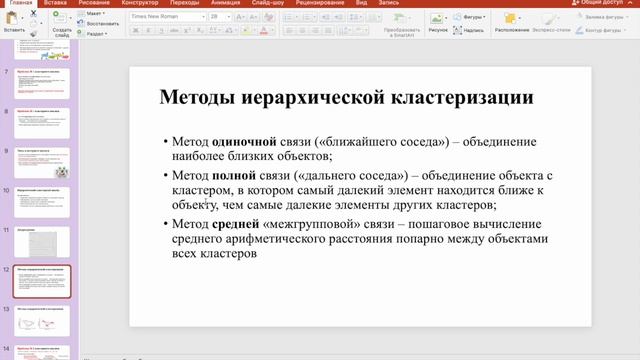Switch to the Вставка tab
Image resolution: width=640 pixels, height=360 pixels.
coord(55,3)
